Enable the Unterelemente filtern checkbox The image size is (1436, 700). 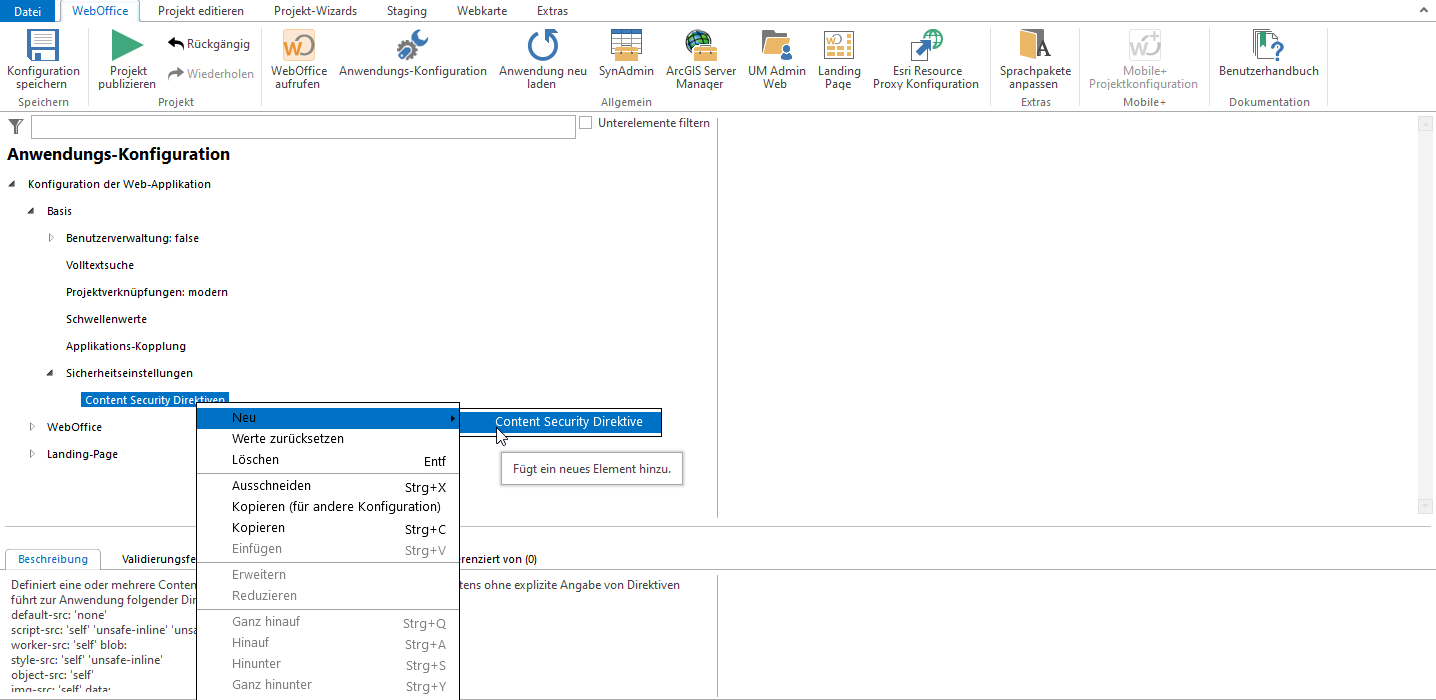click(x=586, y=123)
